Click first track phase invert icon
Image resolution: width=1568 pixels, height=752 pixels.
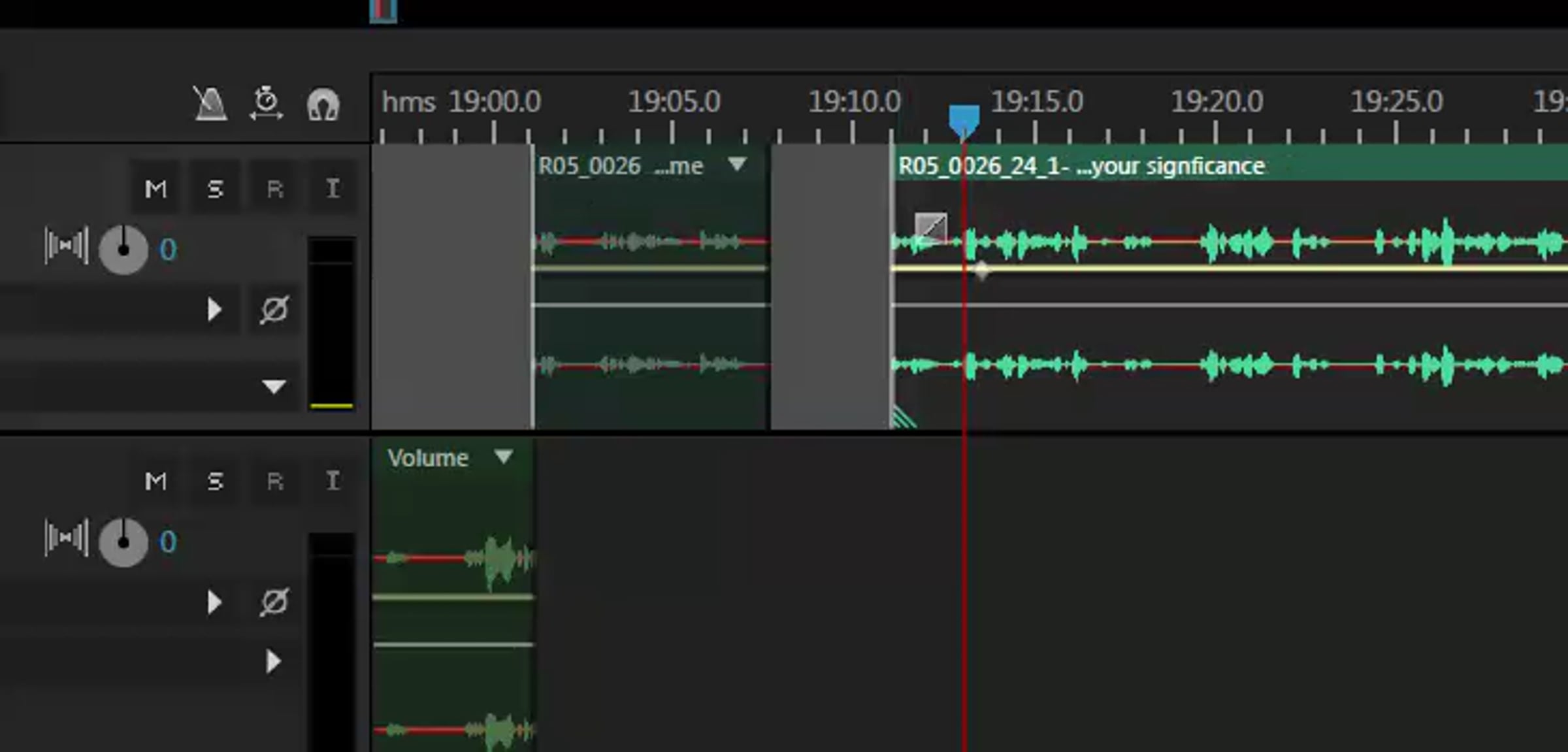(x=274, y=310)
